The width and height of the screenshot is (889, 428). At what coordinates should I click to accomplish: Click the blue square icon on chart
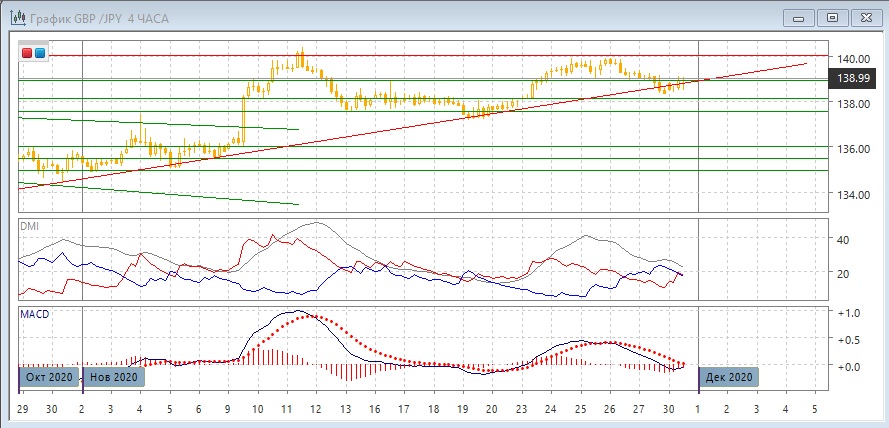(39, 52)
